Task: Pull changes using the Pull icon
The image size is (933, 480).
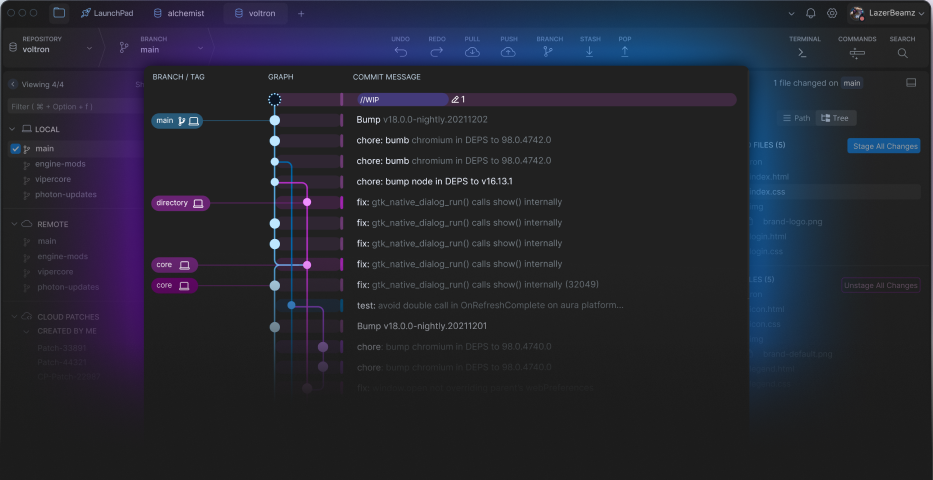Action: tap(472, 51)
